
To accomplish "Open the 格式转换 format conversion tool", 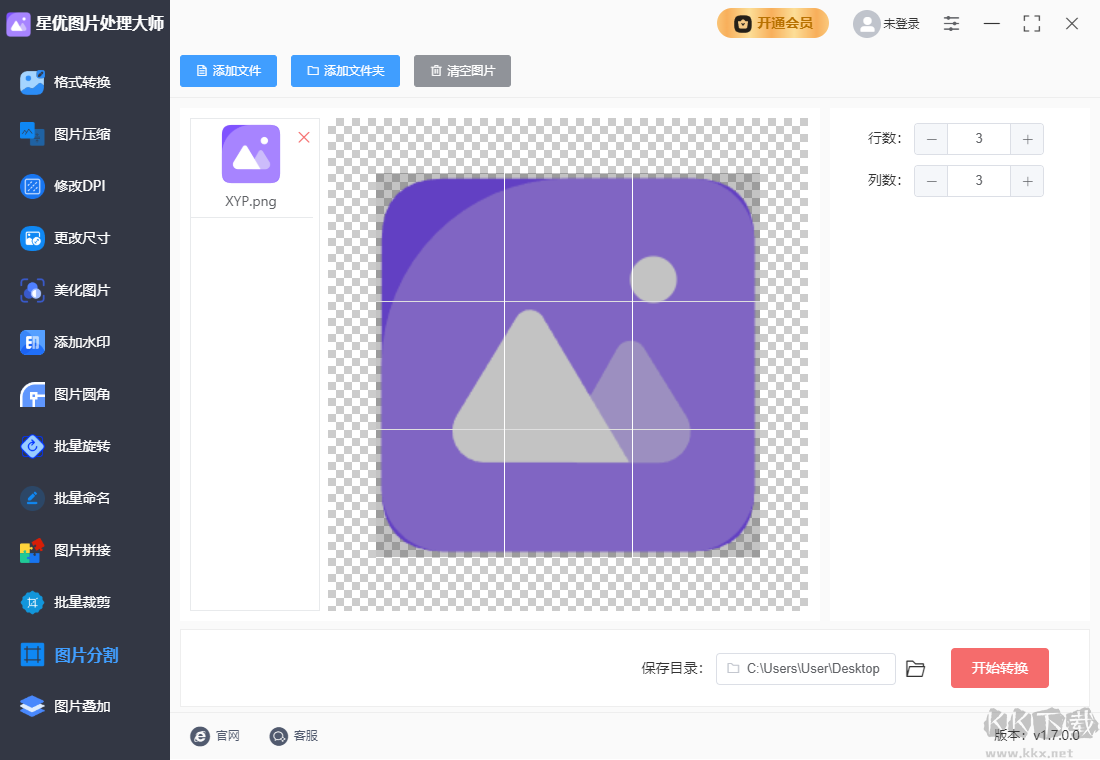I will 65,82.
